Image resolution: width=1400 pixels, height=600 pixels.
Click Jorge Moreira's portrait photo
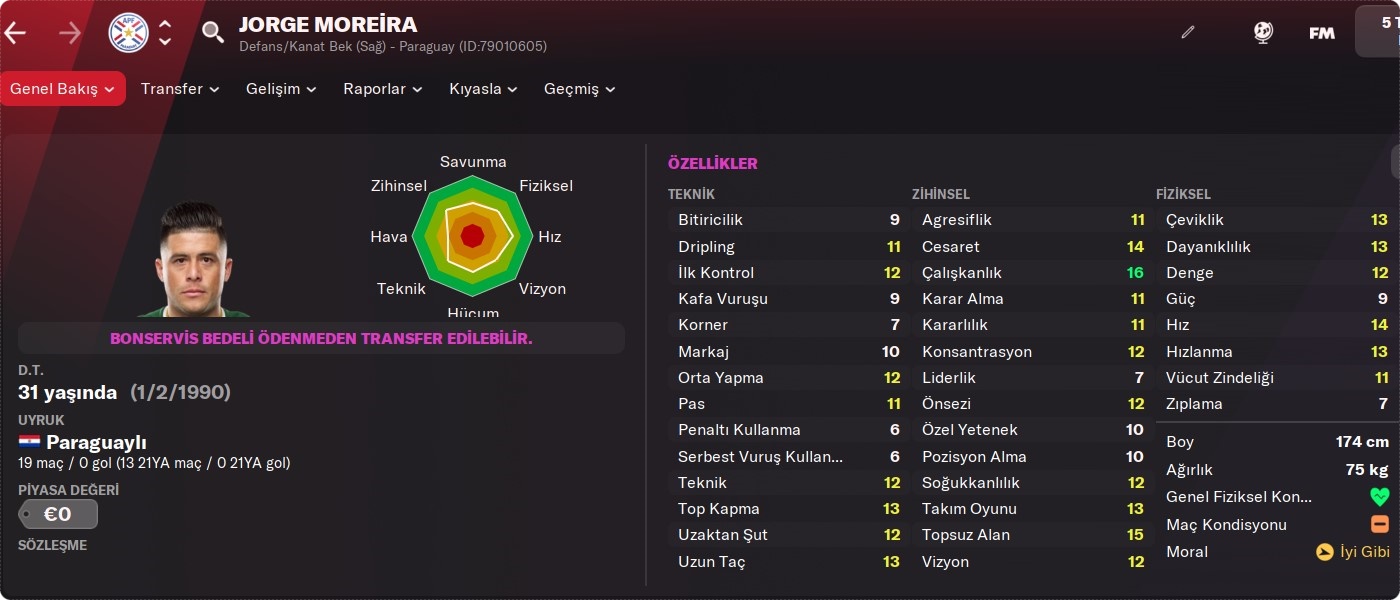pyautogui.click(x=193, y=260)
